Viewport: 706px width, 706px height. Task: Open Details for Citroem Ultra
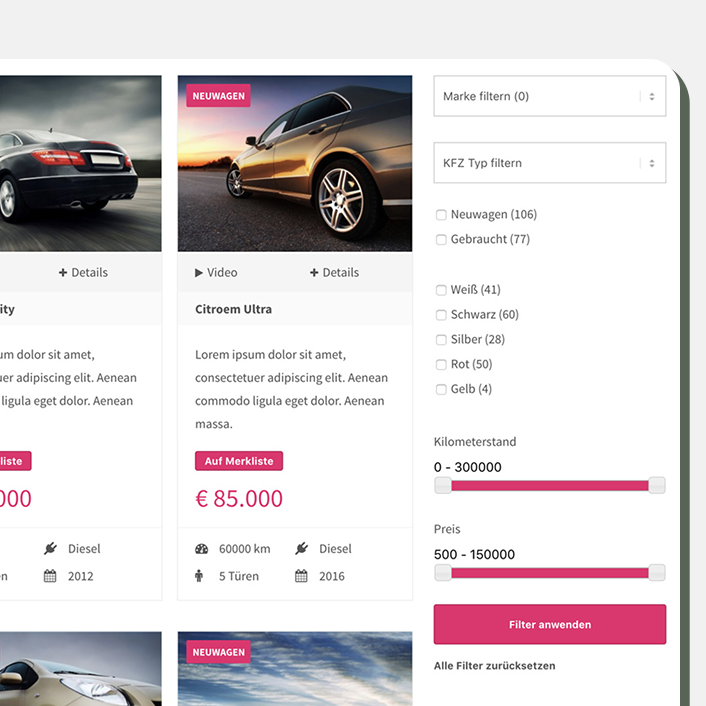point(334,272)
